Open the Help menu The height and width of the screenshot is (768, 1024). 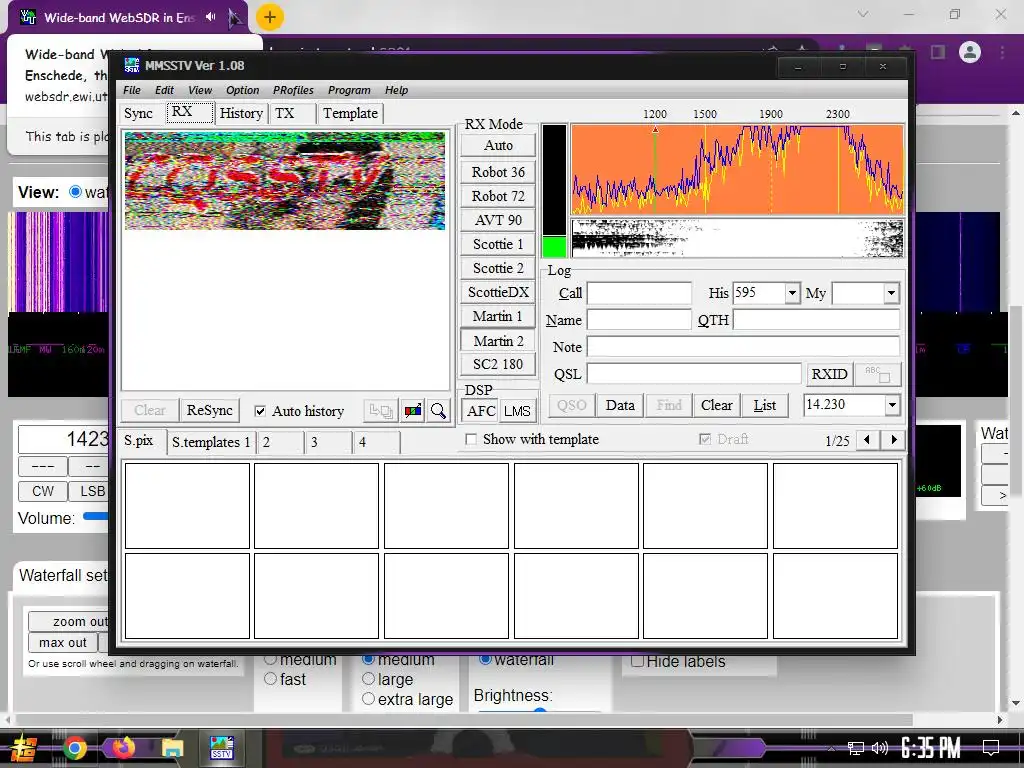click(x=396, y=90)
